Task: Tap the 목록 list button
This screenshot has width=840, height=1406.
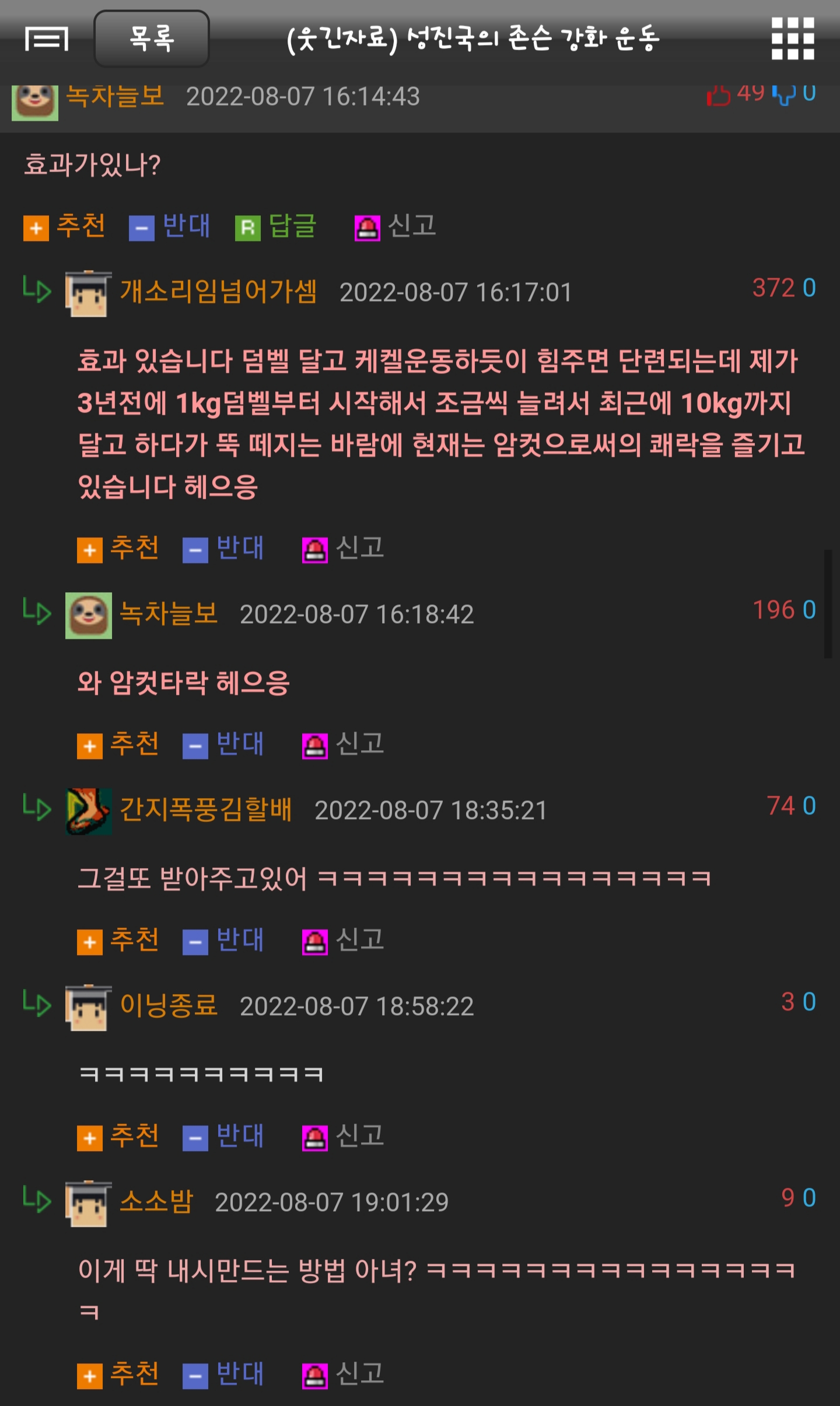Action: click(152, 39)
